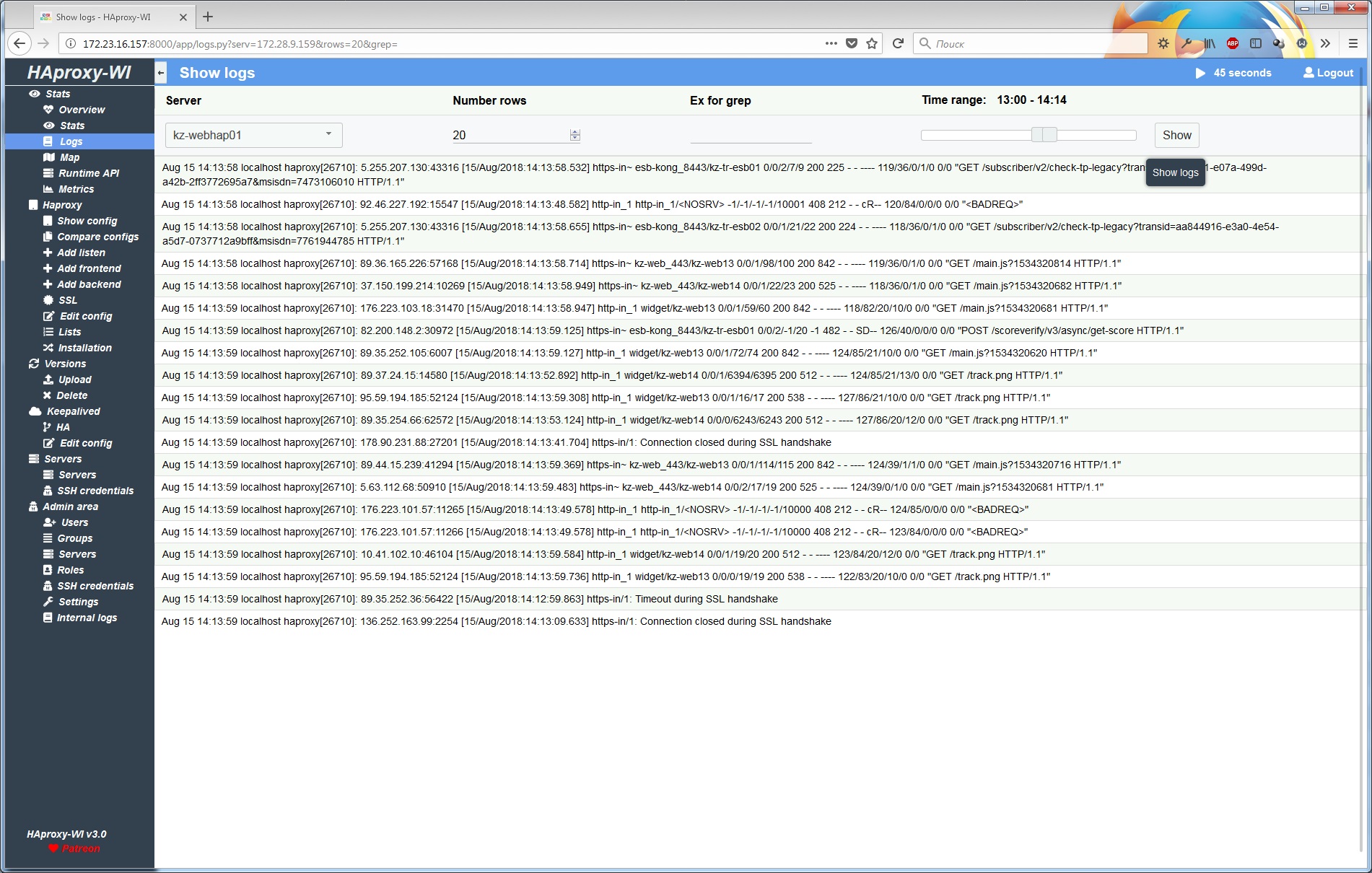This screenshot has height=873, width=1372.
Task: Click the branch icon beside HA
Action: pos(47,427)
